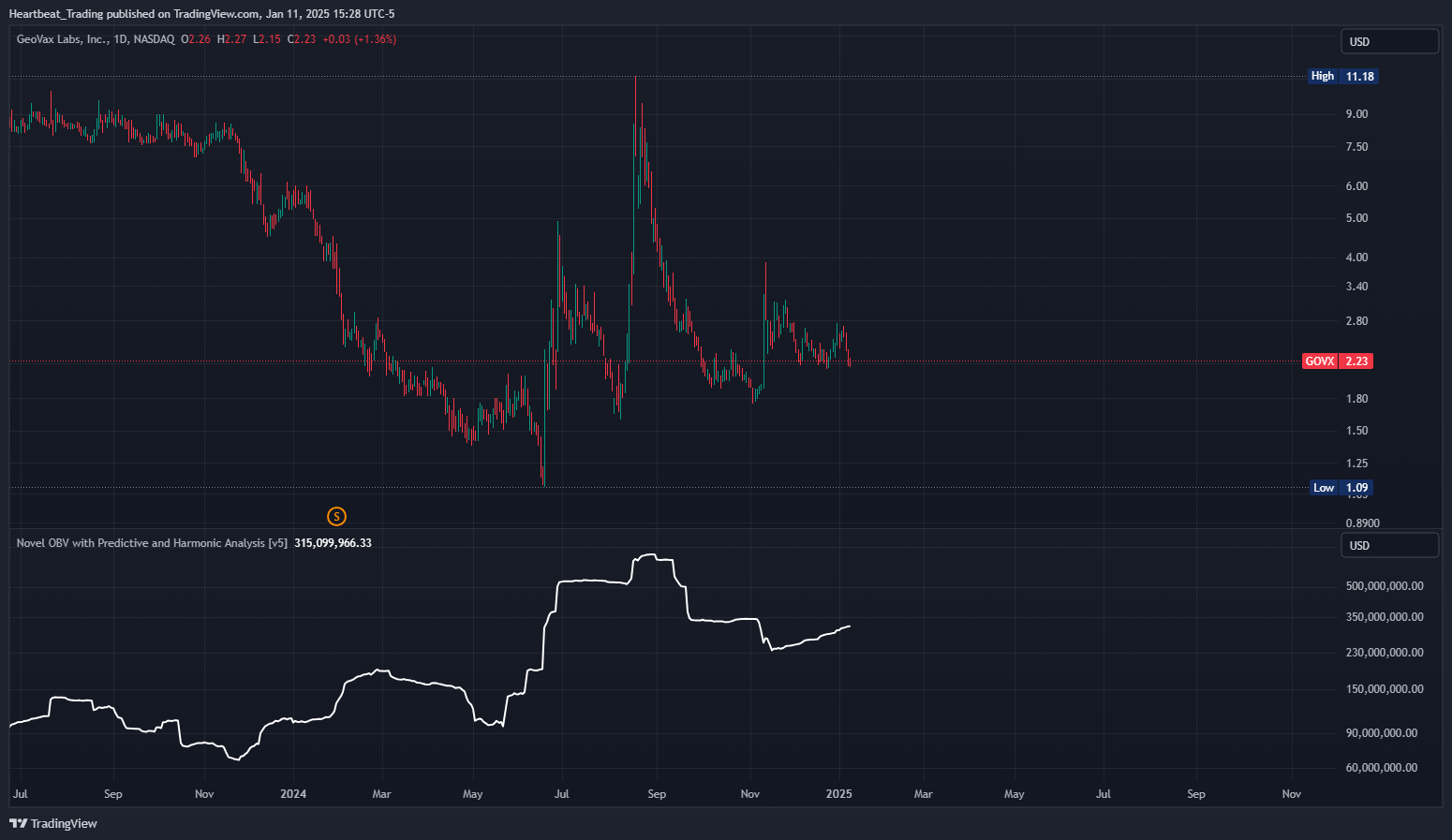The width and height of the screenshot is (1452, 840).
Task: Click the 2.80 price axis label
Action: [1356, 321]
